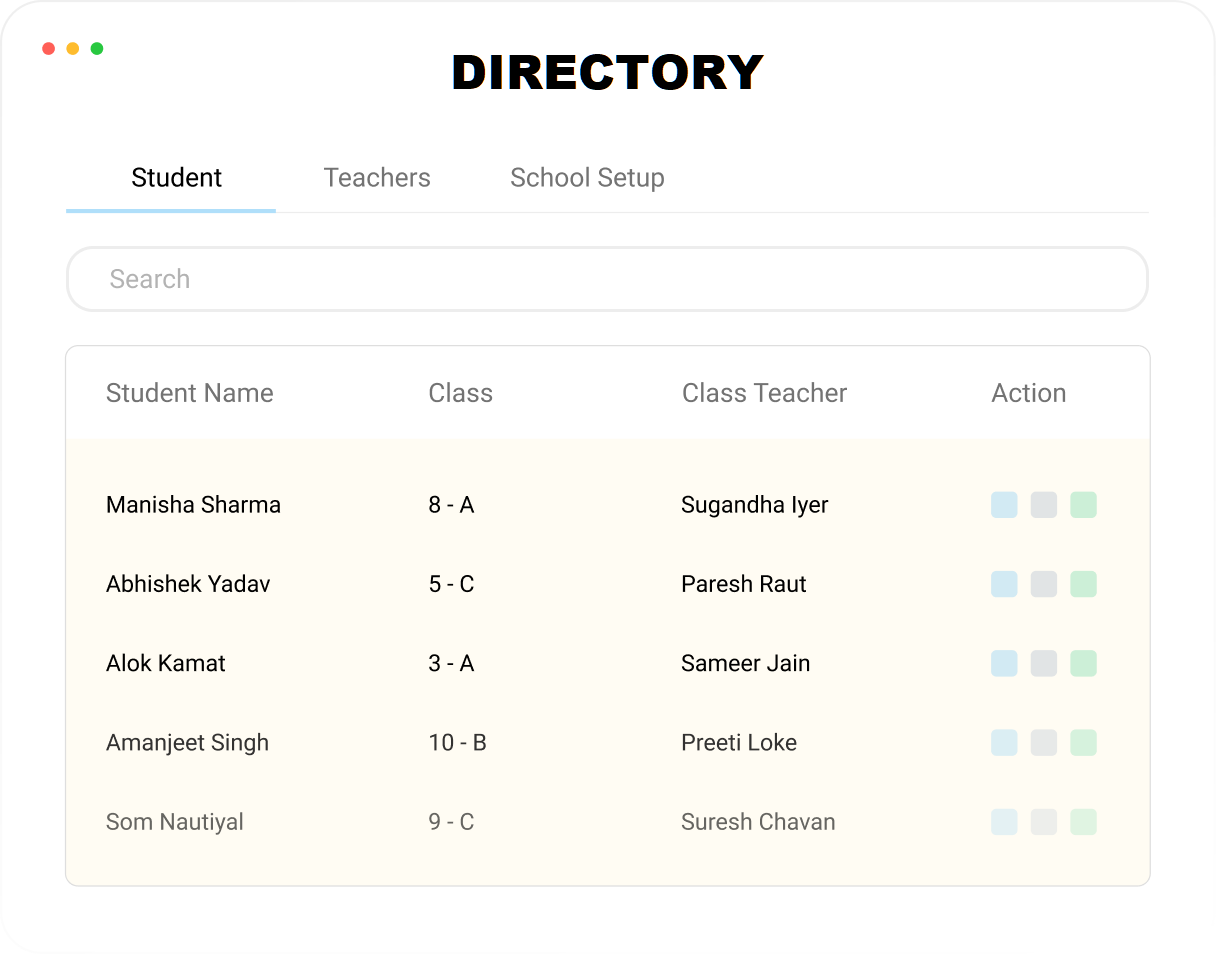Click gray action icon for Alok Kamat

1044,663
